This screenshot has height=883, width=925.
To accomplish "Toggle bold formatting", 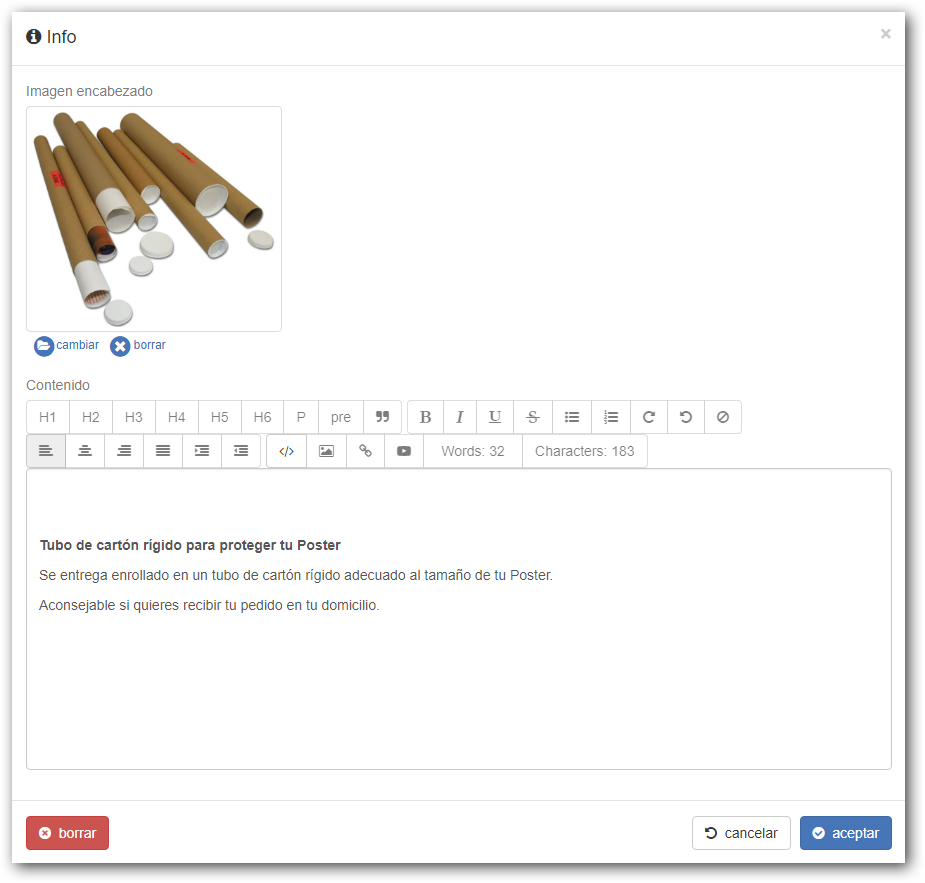I will [x=425, y=417].
